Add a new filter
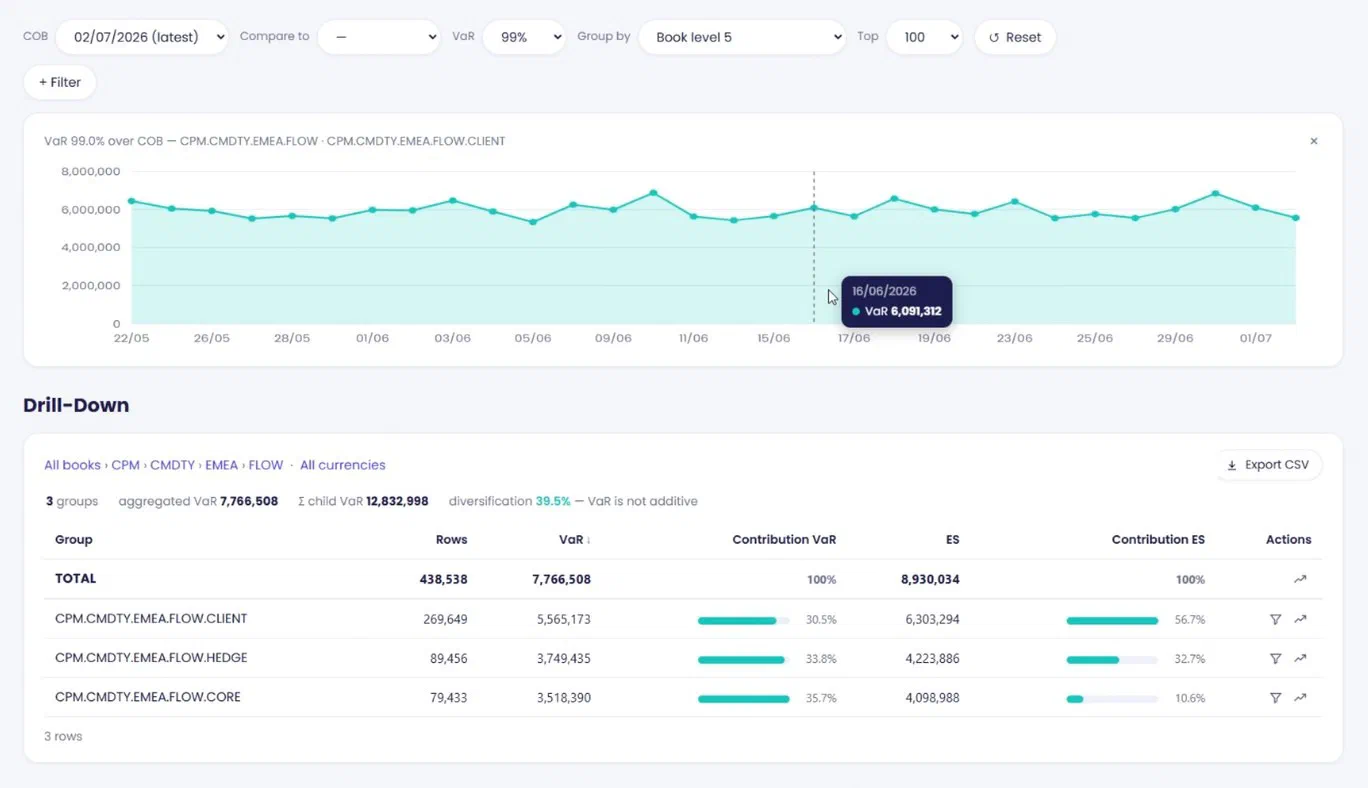The image size is (1368, 788). pyautogui.click(x=60, y=82)
